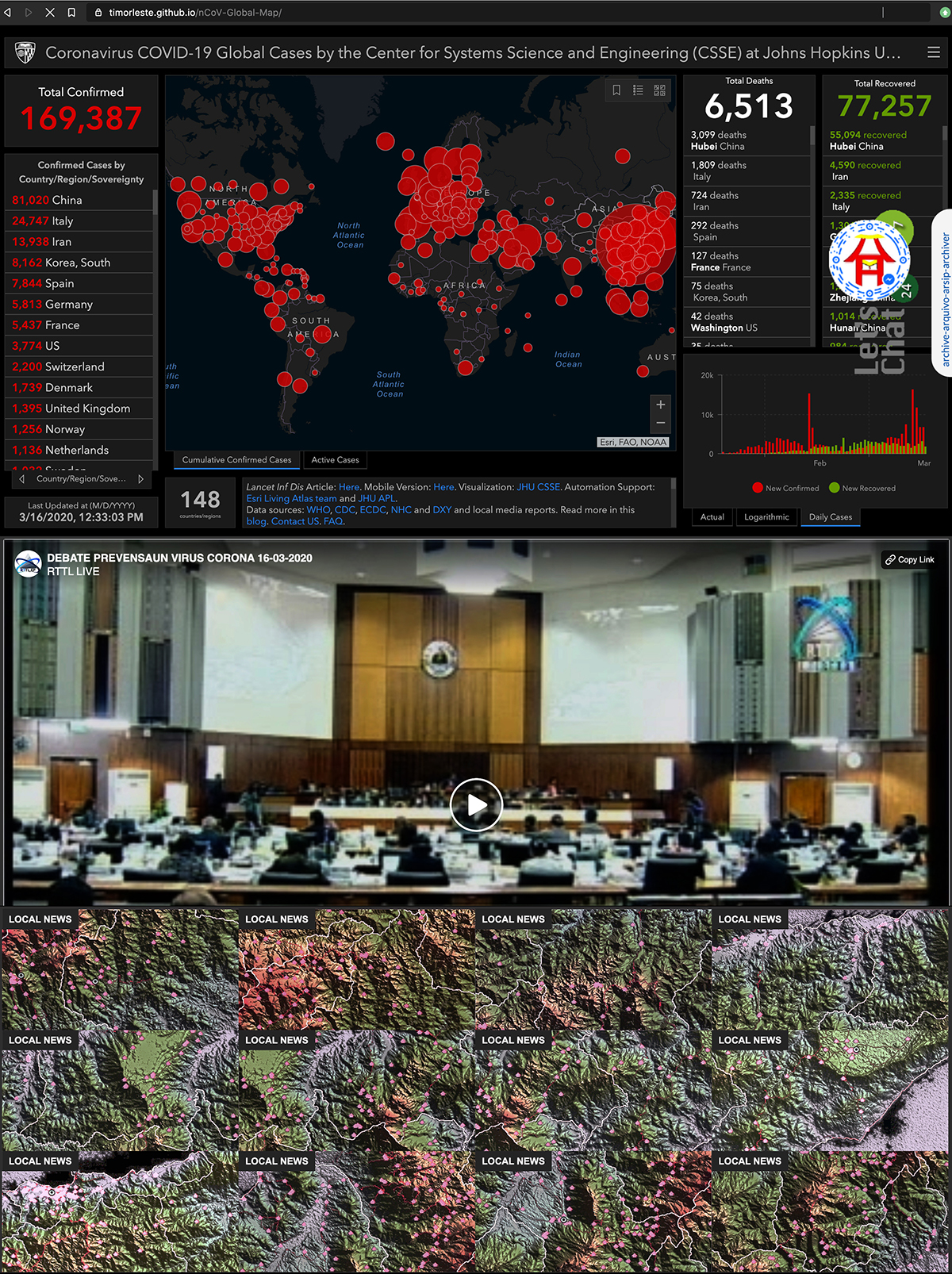Open the ECDC data source link
This screenshot has width=952, height=1274.
pos(373,510)
